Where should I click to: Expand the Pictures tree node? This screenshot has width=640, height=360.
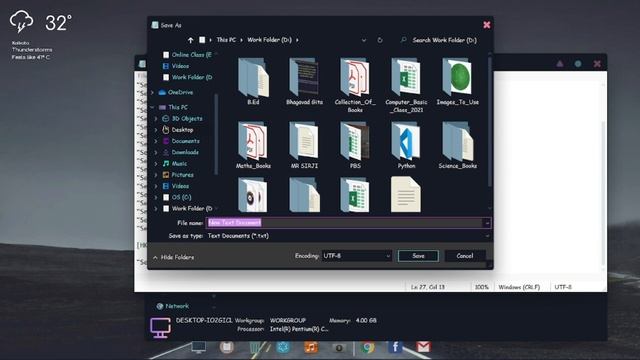[156, 175]
